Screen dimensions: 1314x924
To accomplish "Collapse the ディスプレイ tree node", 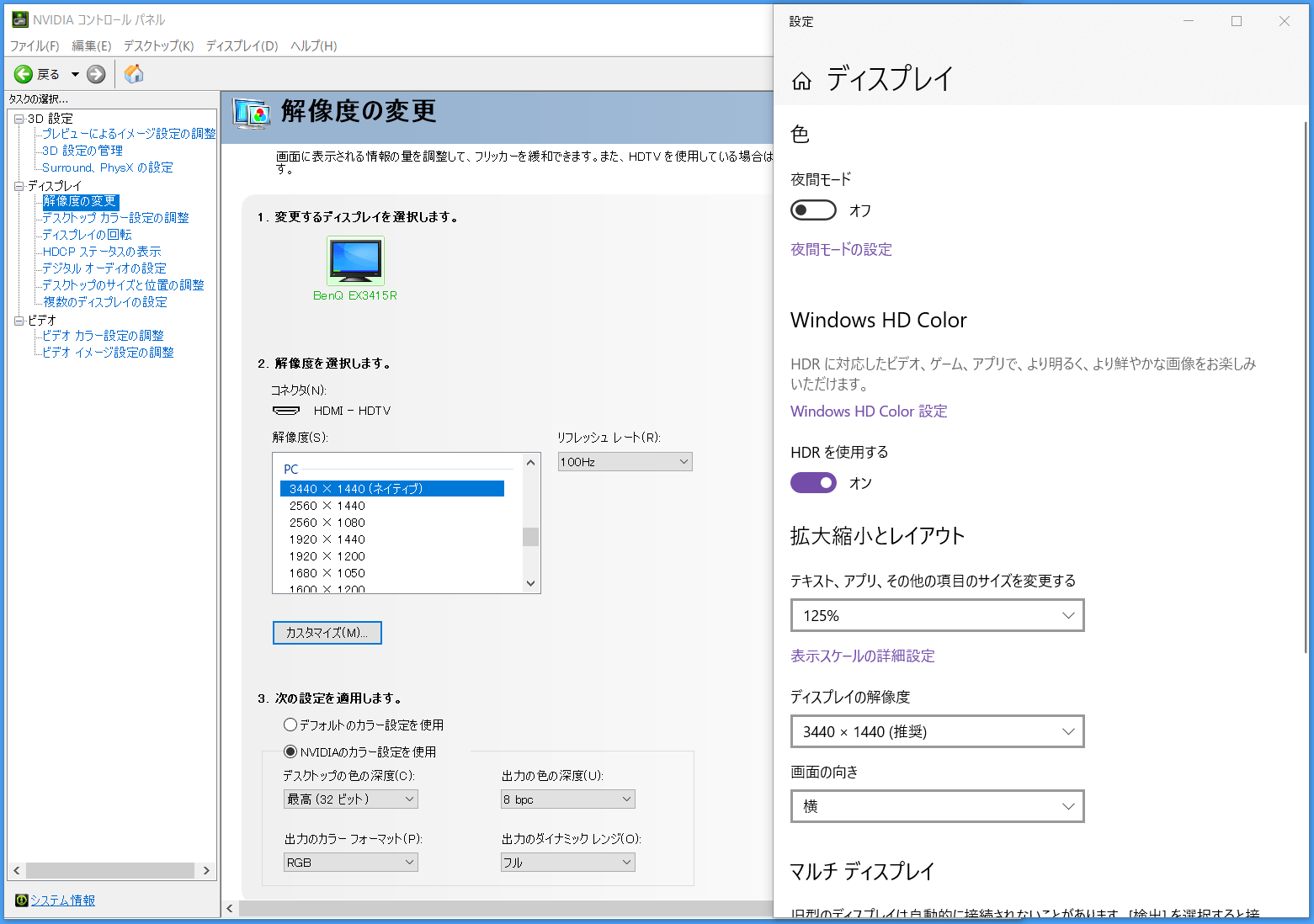I will pyautogui.click(x=19, y=186).
